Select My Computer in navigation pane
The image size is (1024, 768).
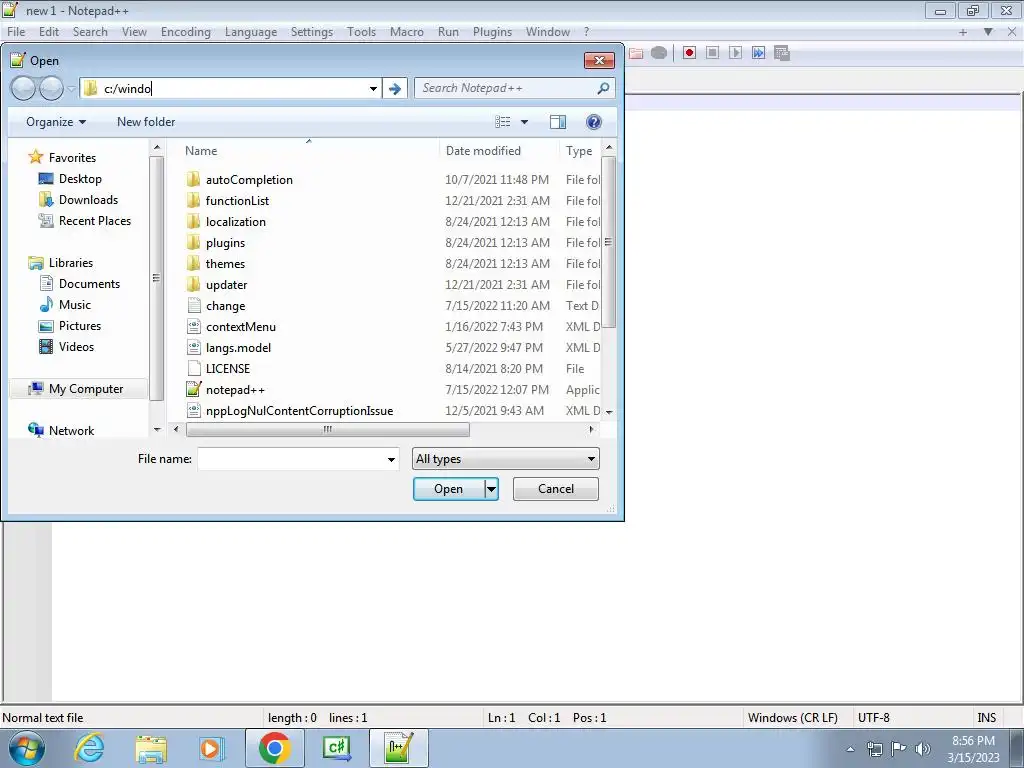(x=76, y=389)
